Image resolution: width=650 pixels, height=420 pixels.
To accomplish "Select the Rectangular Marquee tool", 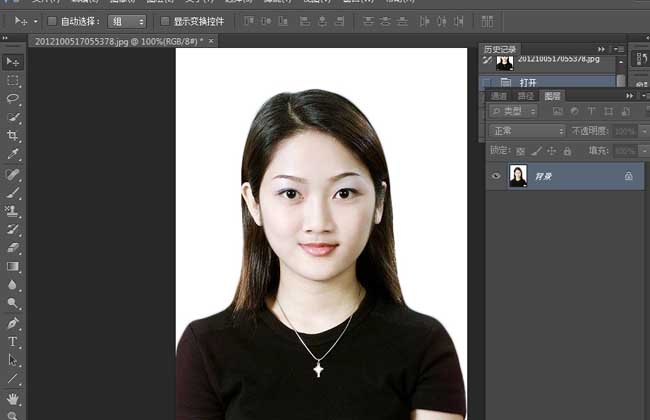I will tap(13, 80).
